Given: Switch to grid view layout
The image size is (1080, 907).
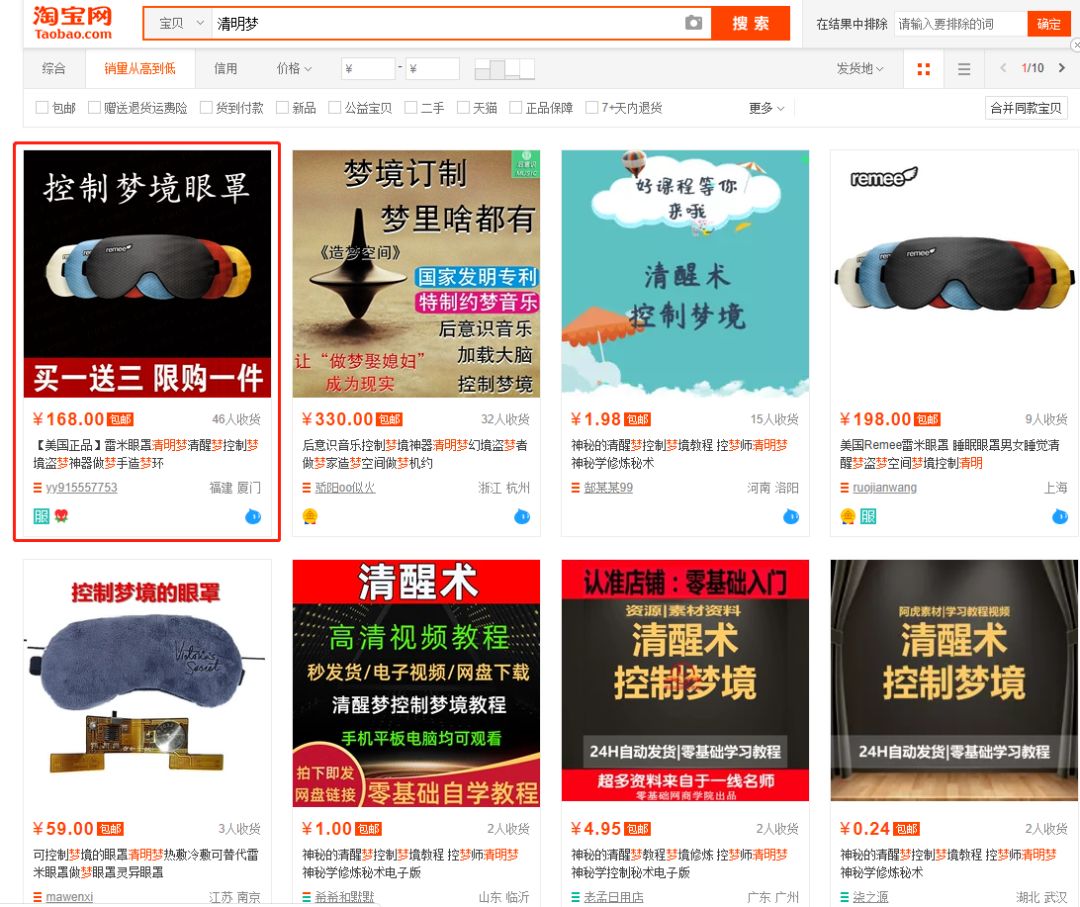Looking at the screenshot, I should [x=923, y=69].
